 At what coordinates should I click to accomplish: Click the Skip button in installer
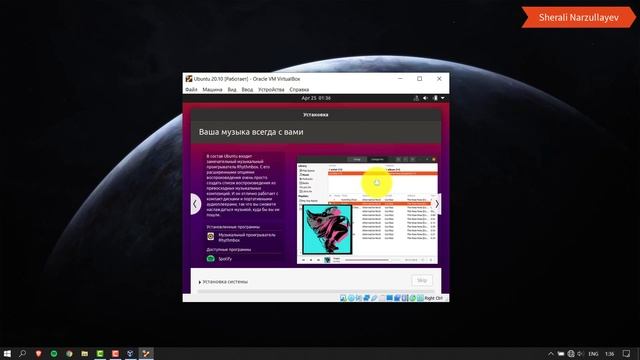(x=422, y=280)
